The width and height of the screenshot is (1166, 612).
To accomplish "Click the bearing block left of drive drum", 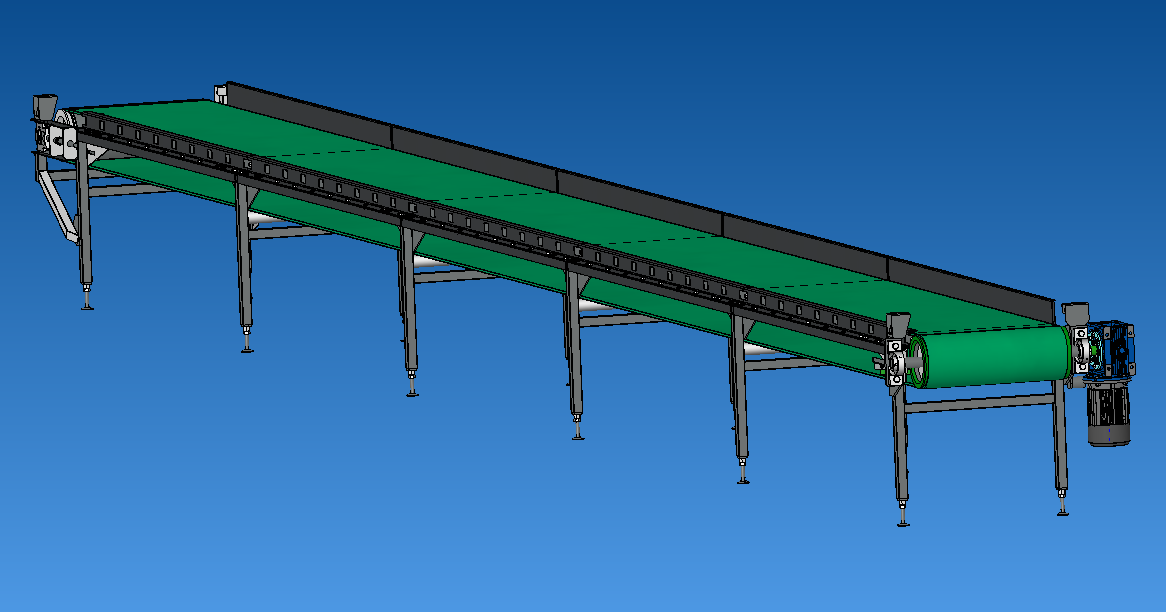I will point(894,362).
